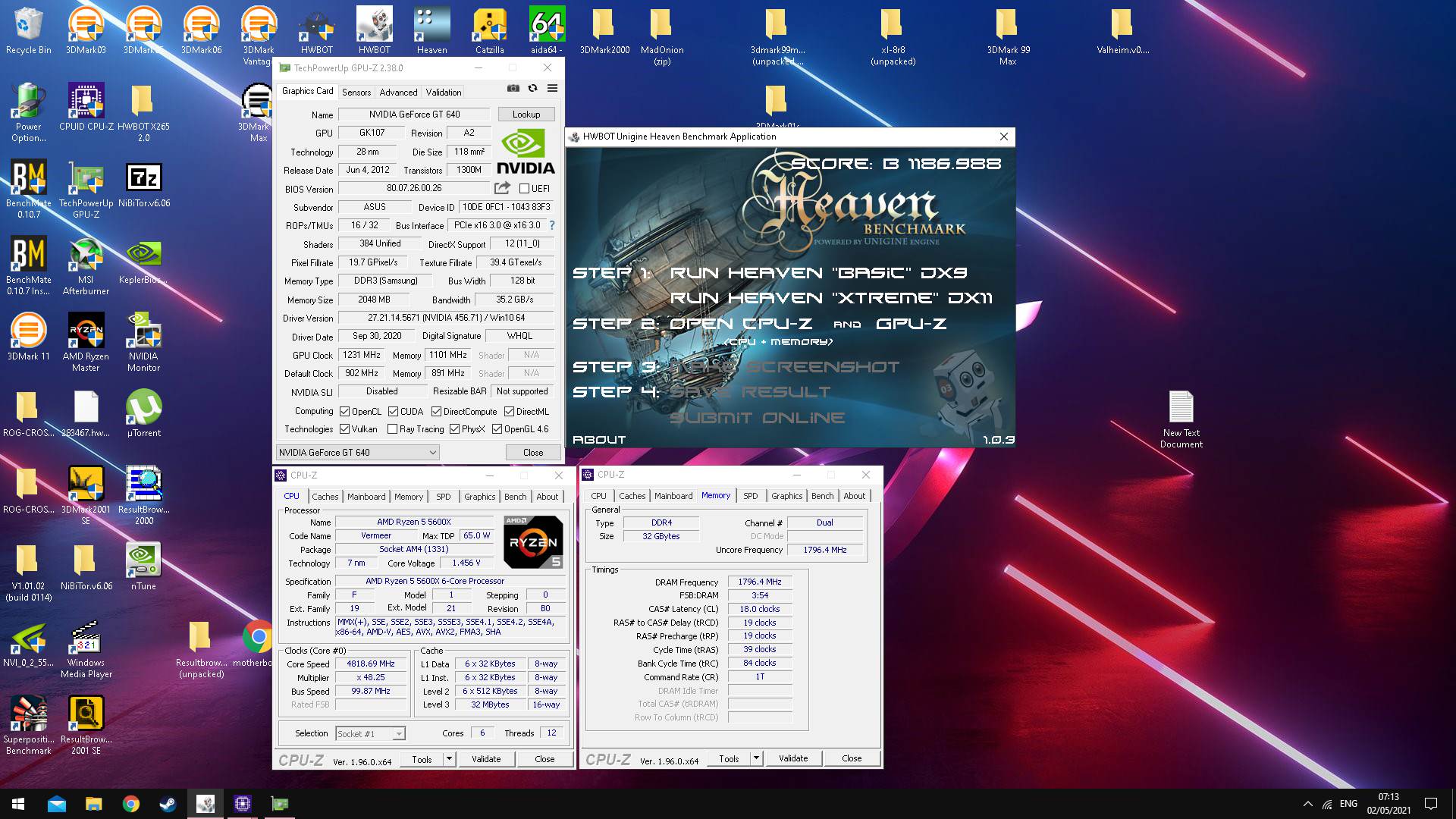The image size is (1456, 819).
Task: Click Lookup button in GPU-Z
Action: click(x=526, y=115)
